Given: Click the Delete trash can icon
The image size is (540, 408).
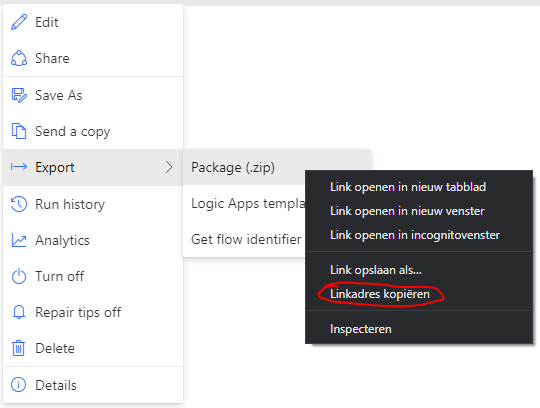Looking at the screenshot, I should coord(19,348).
